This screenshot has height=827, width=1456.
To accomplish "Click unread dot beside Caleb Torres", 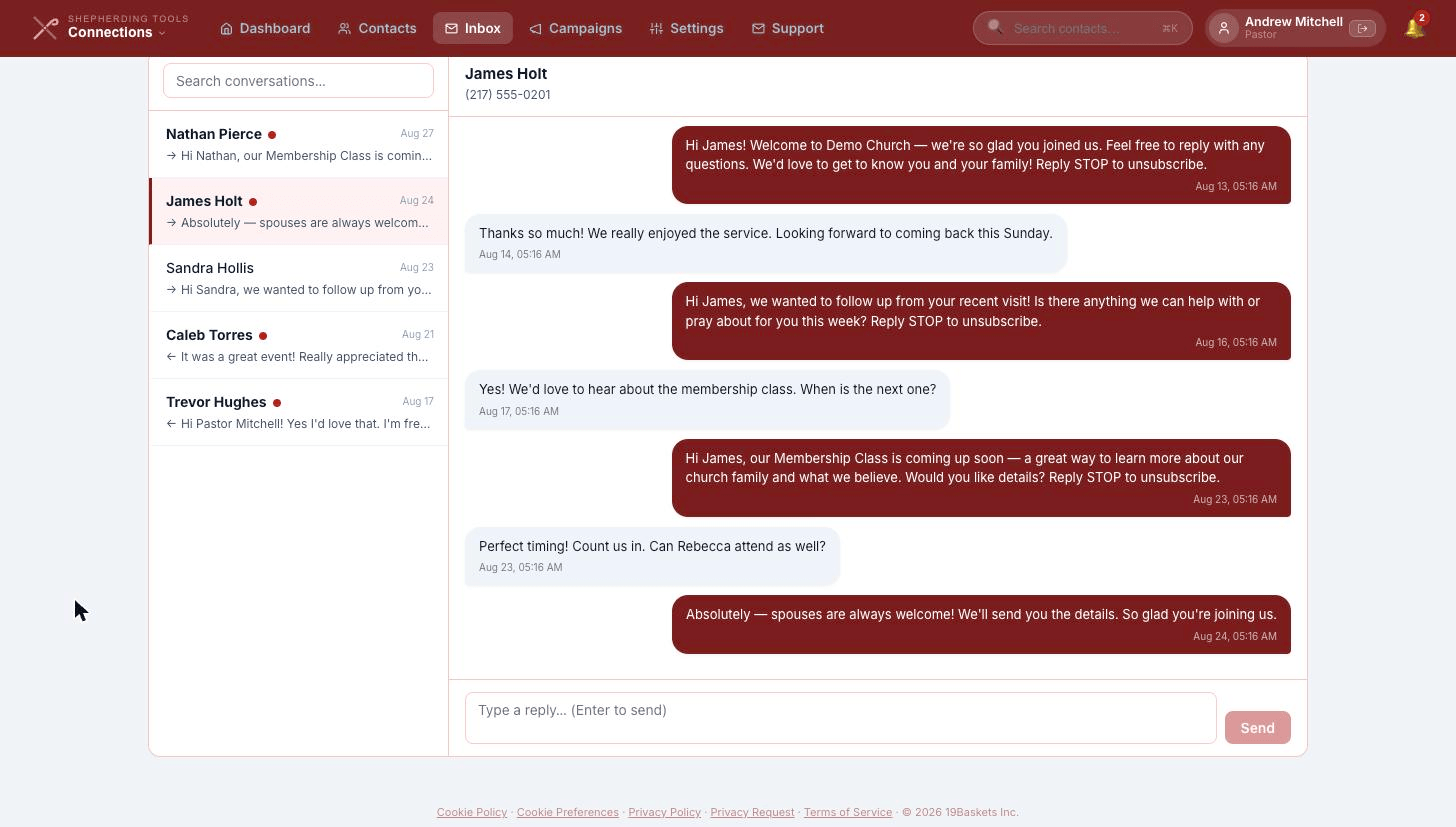I will click(x=263, y=336).
